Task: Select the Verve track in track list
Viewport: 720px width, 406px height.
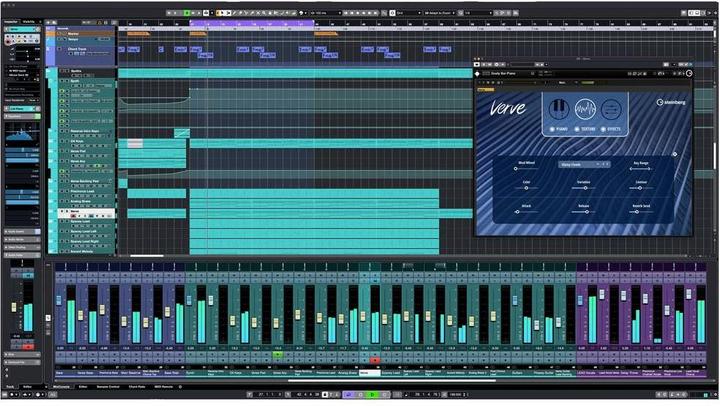Action: tap(86, 214)
